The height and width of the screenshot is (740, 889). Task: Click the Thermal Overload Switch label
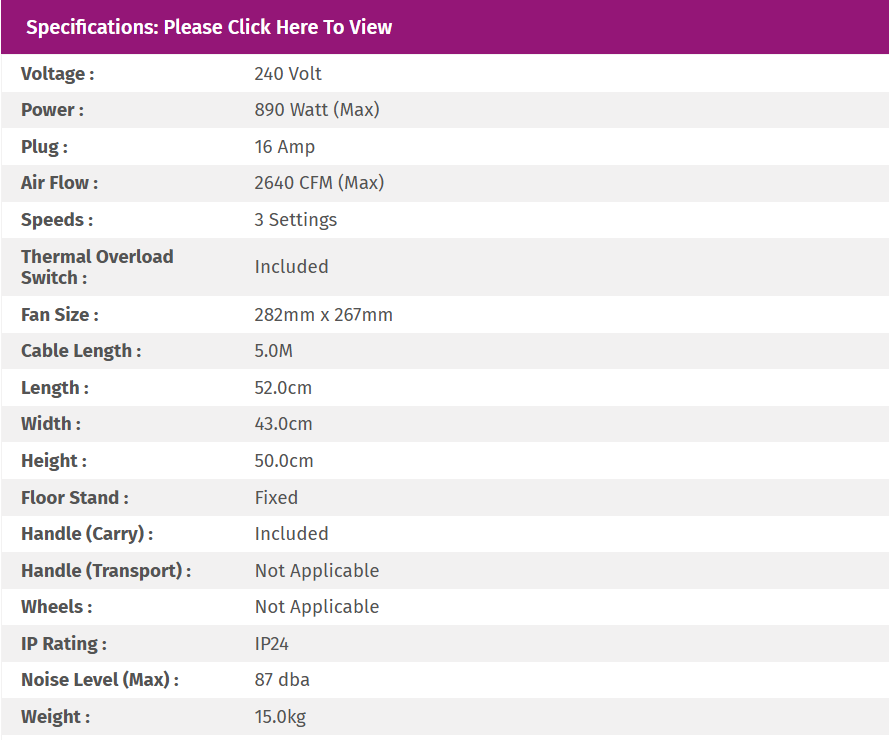(97, 267)
